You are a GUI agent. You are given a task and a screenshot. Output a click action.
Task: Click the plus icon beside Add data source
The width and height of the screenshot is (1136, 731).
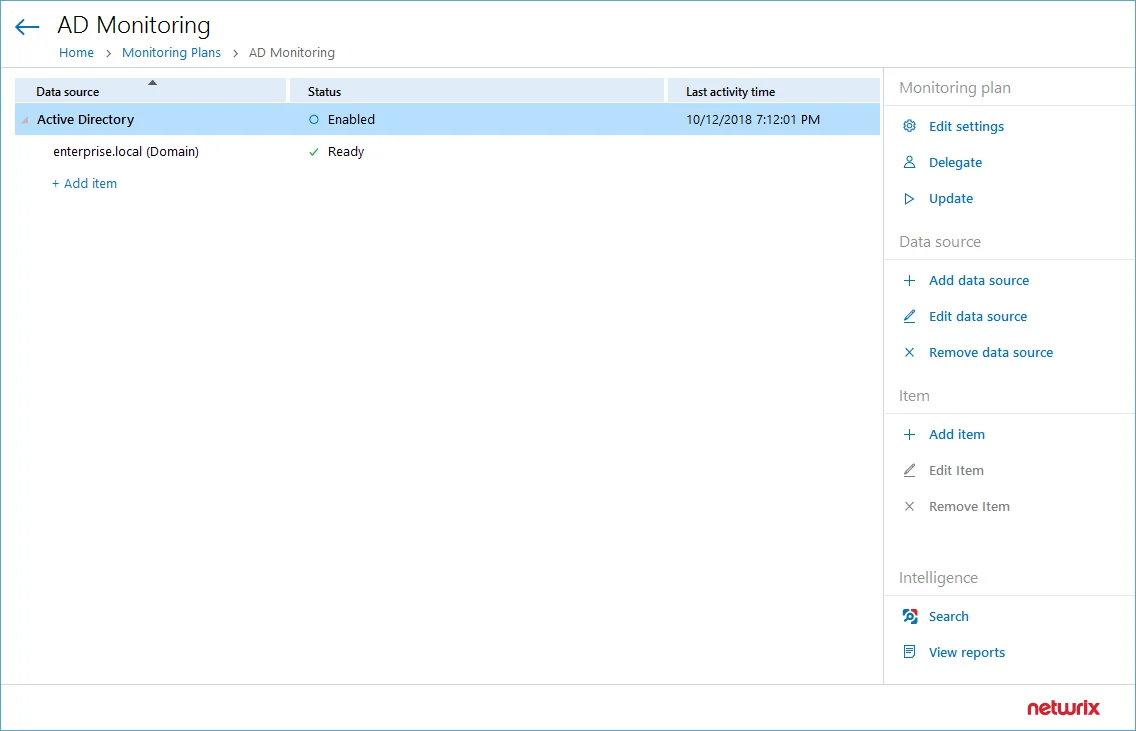(x=909, y=280)
